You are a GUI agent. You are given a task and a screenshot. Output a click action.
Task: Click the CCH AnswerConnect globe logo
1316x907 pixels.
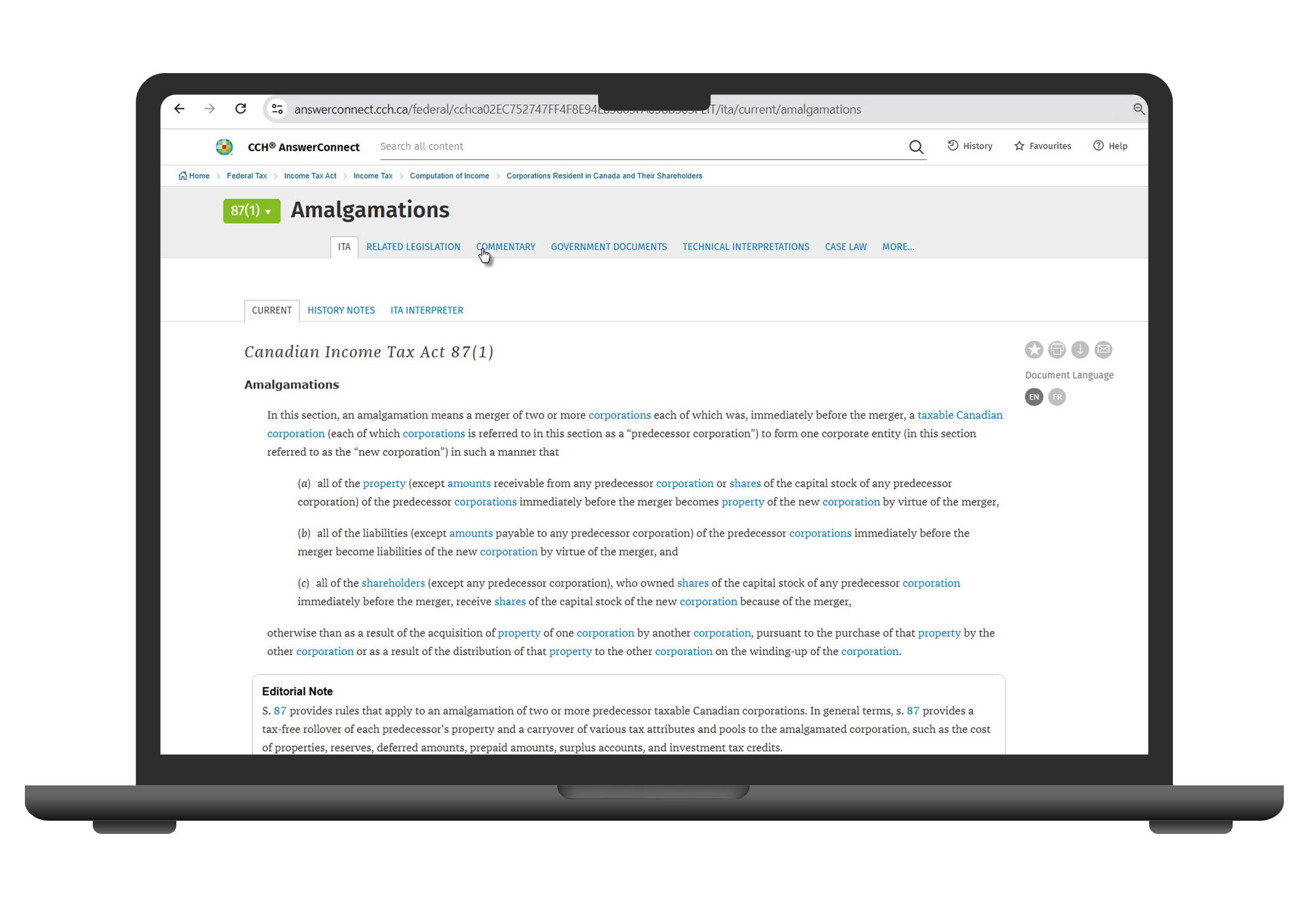click(x=223, y=146)
